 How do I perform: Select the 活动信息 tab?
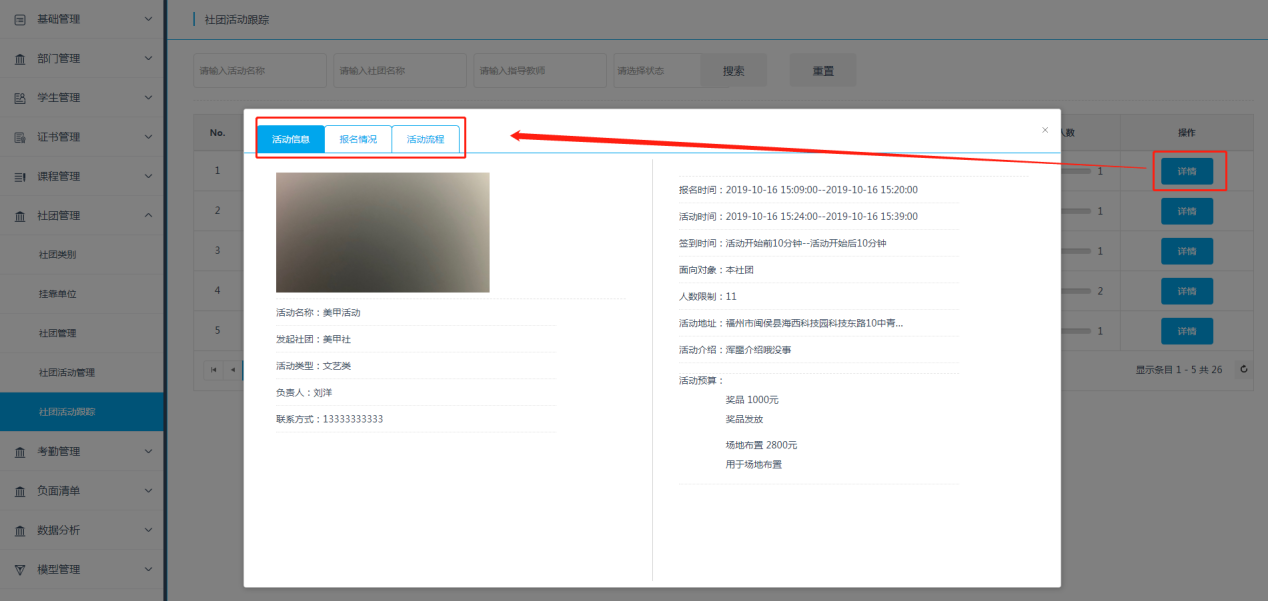tap(291, 140)
